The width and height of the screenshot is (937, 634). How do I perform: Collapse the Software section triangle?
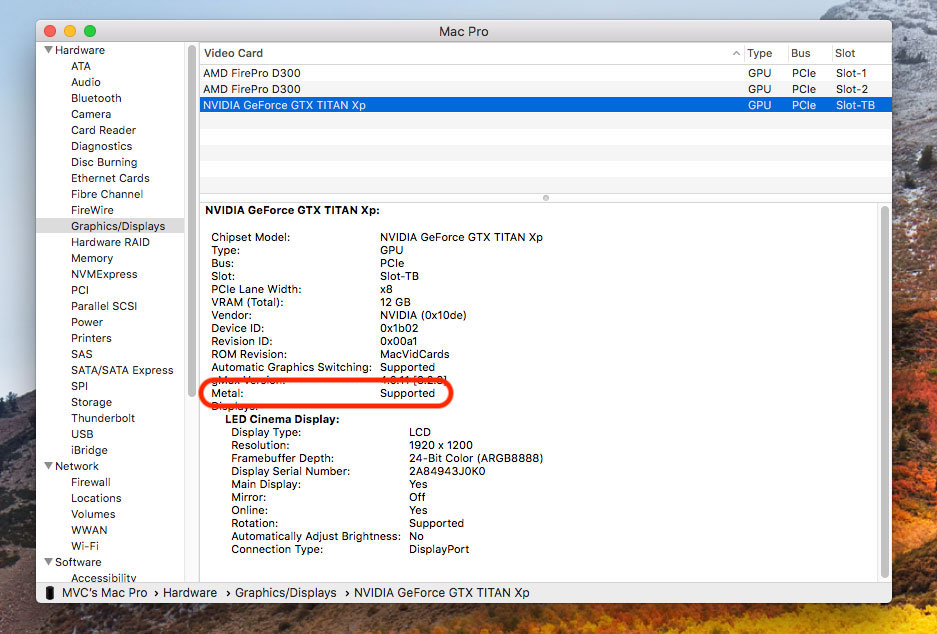49,562
